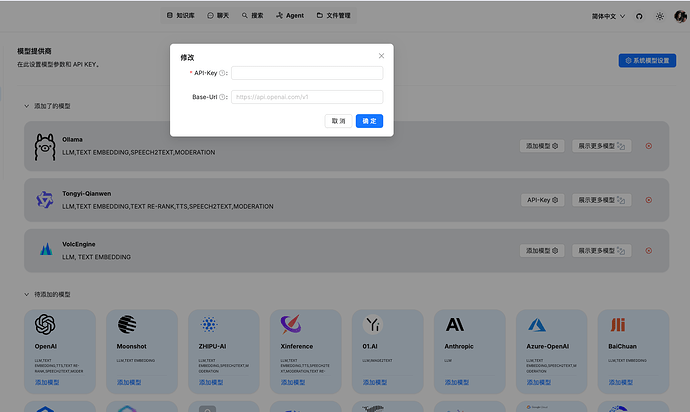
Task: Expand 展示更多模型 for VolcEngine
Action: (x=602, y=250)
